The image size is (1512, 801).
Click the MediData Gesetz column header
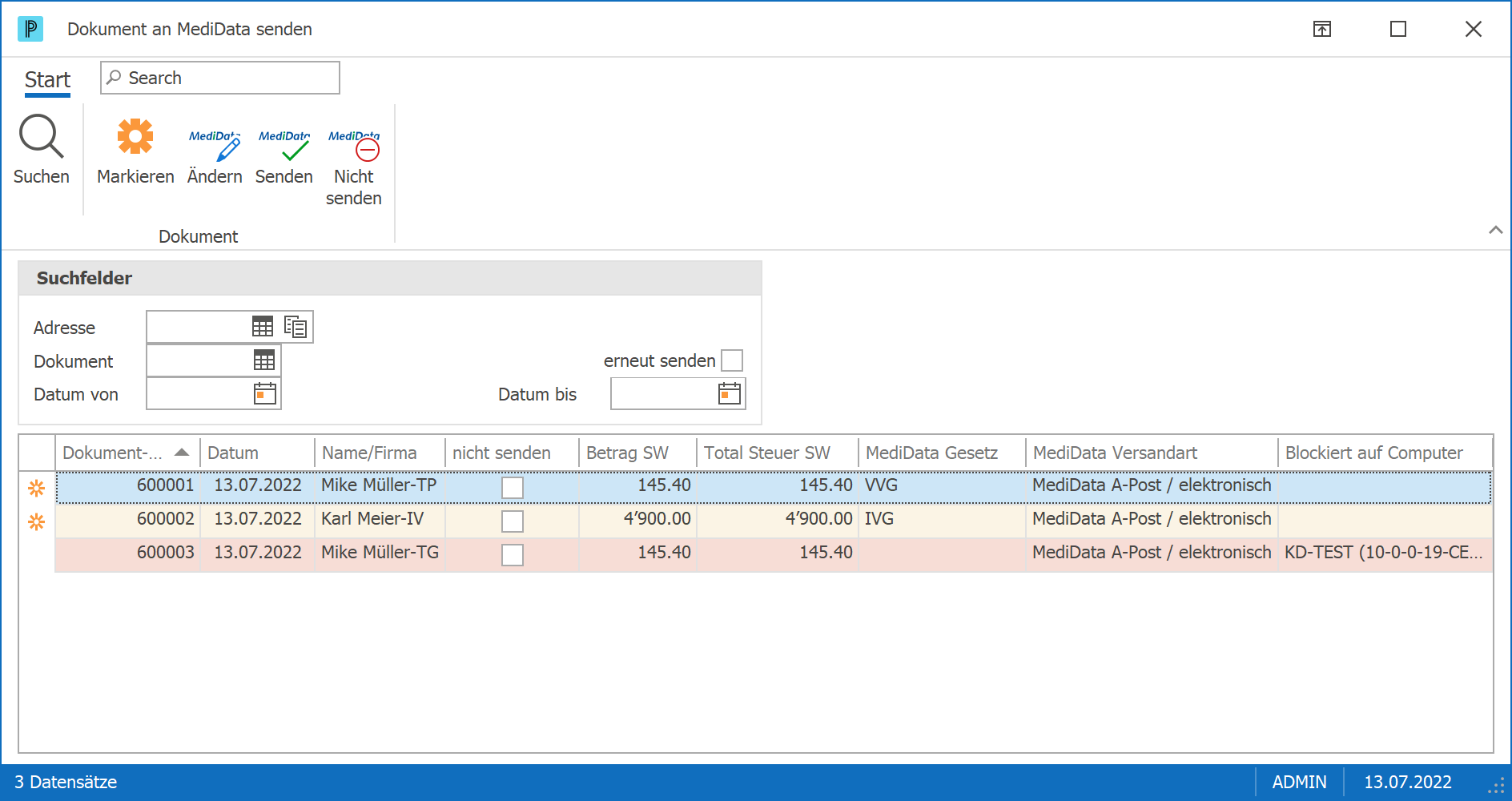[x=942, y=453]
